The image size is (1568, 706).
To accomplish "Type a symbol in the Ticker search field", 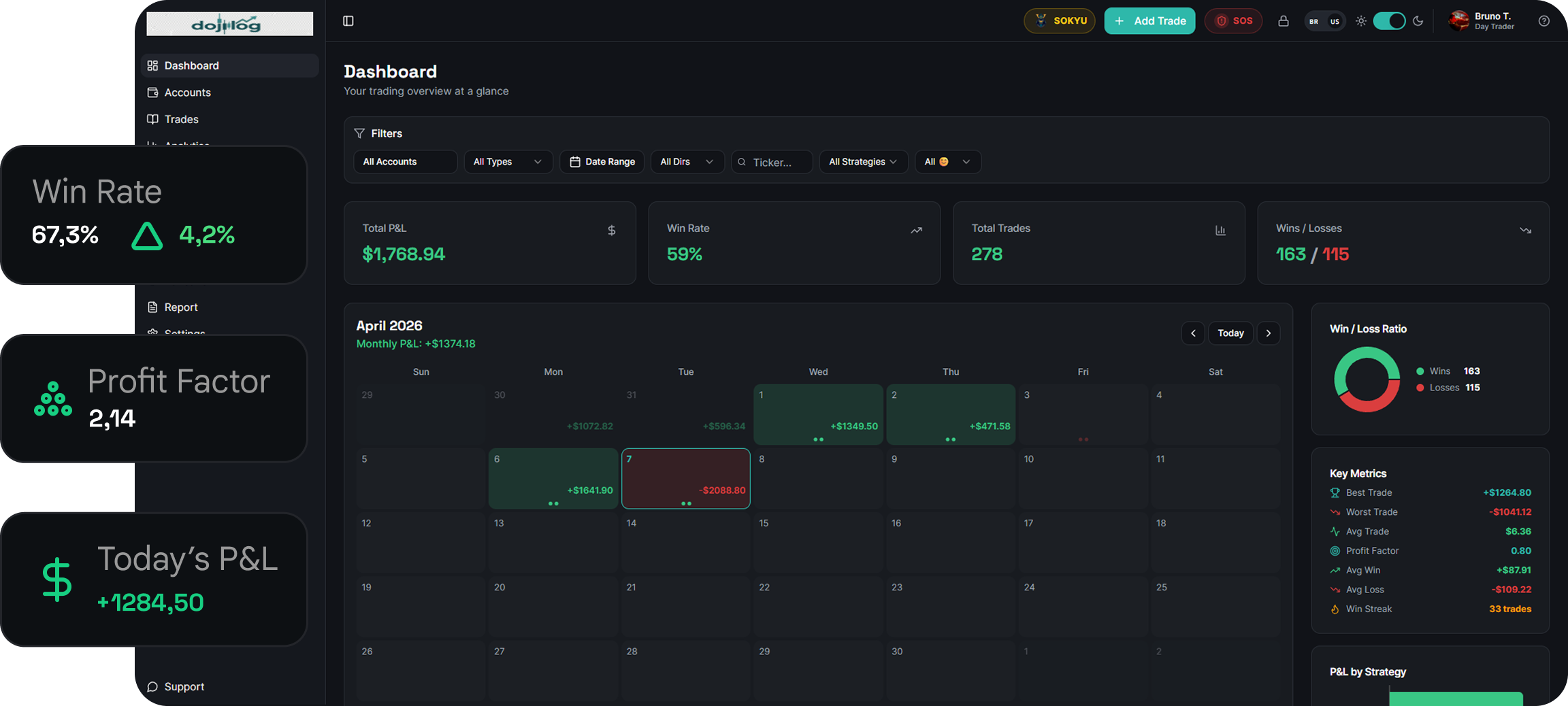I will click(772, 162).
